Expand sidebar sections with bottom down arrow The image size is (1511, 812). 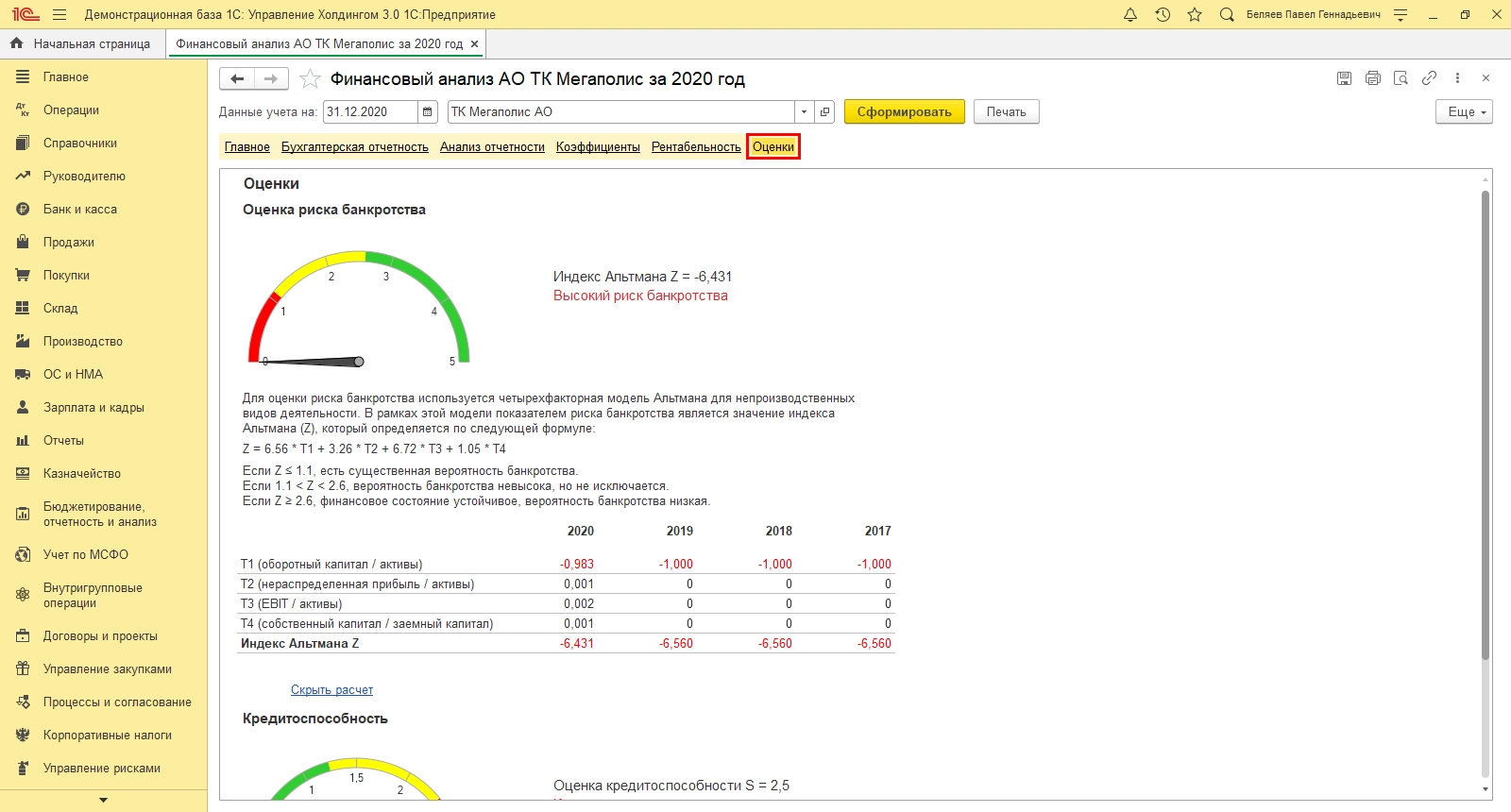(104, 801)
